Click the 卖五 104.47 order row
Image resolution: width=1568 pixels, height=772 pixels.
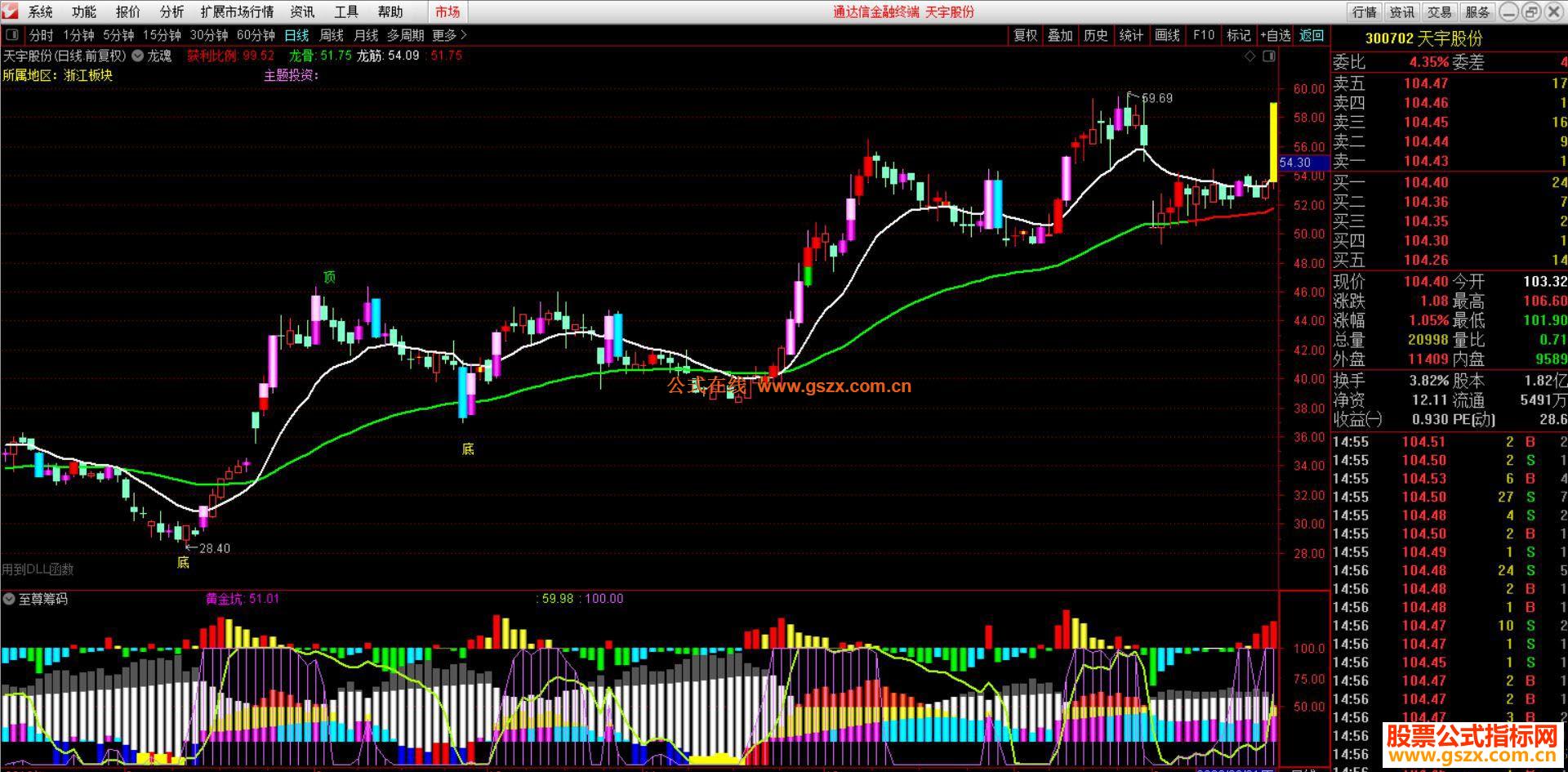(x=1450, y=83)
